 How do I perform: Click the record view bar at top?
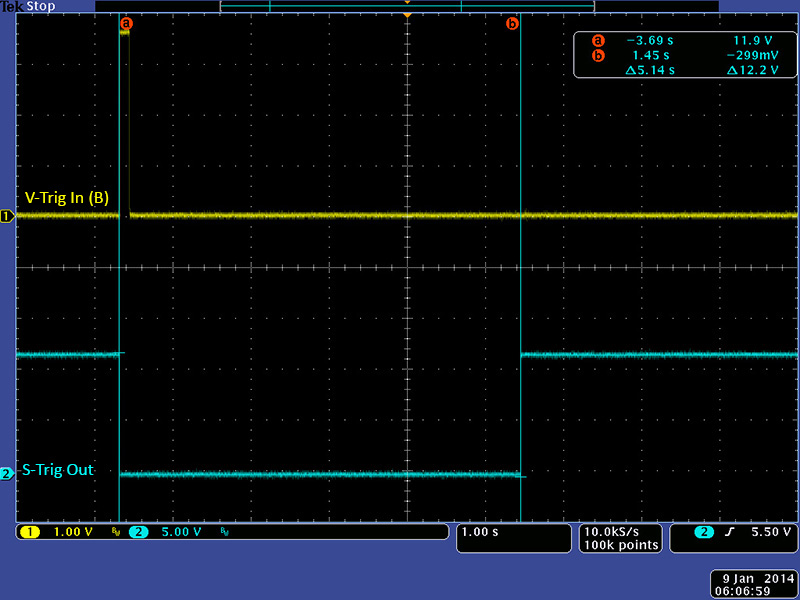point(407,6)
